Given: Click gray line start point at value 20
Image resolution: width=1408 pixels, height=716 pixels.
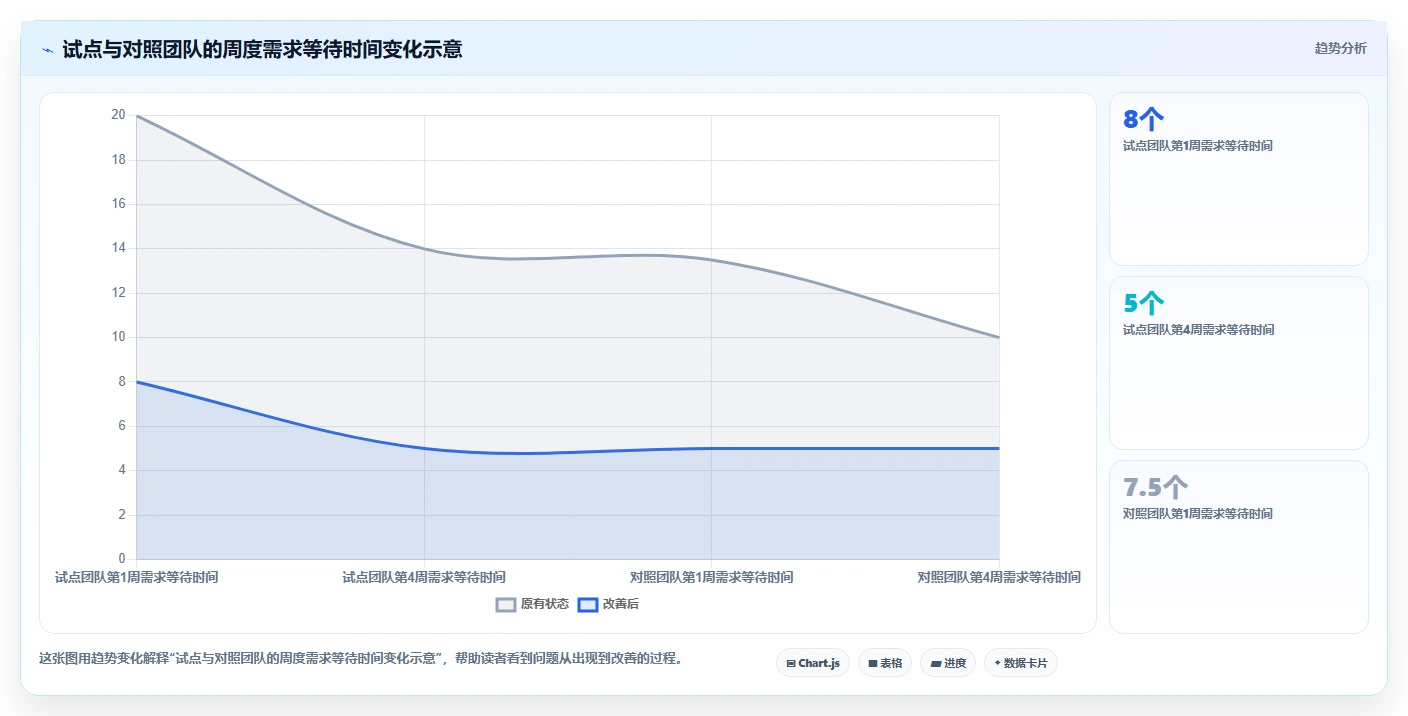Looking at the screenshot, I should coord(137,116).
